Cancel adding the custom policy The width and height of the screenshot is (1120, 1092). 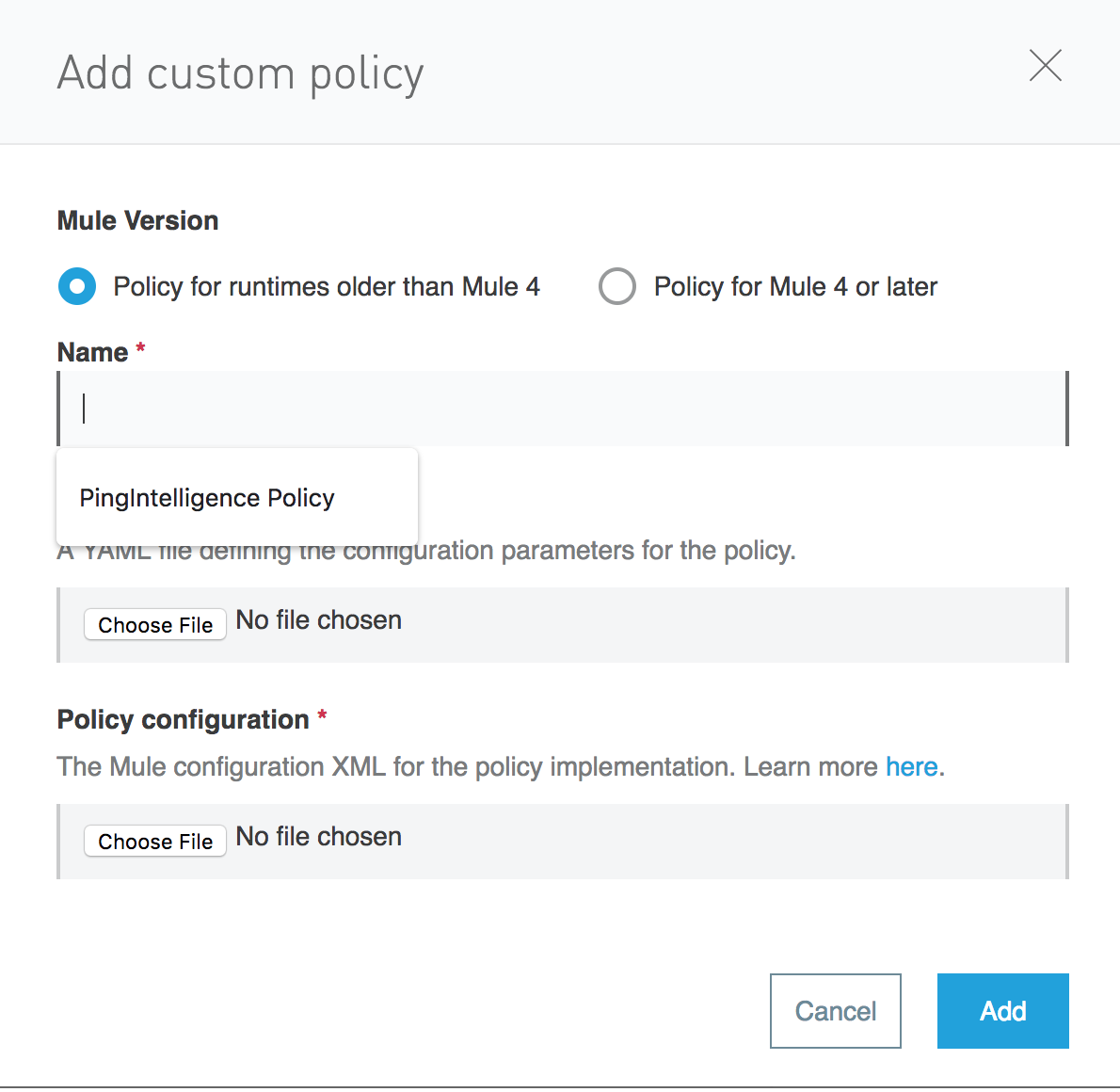pos(835,1011)
